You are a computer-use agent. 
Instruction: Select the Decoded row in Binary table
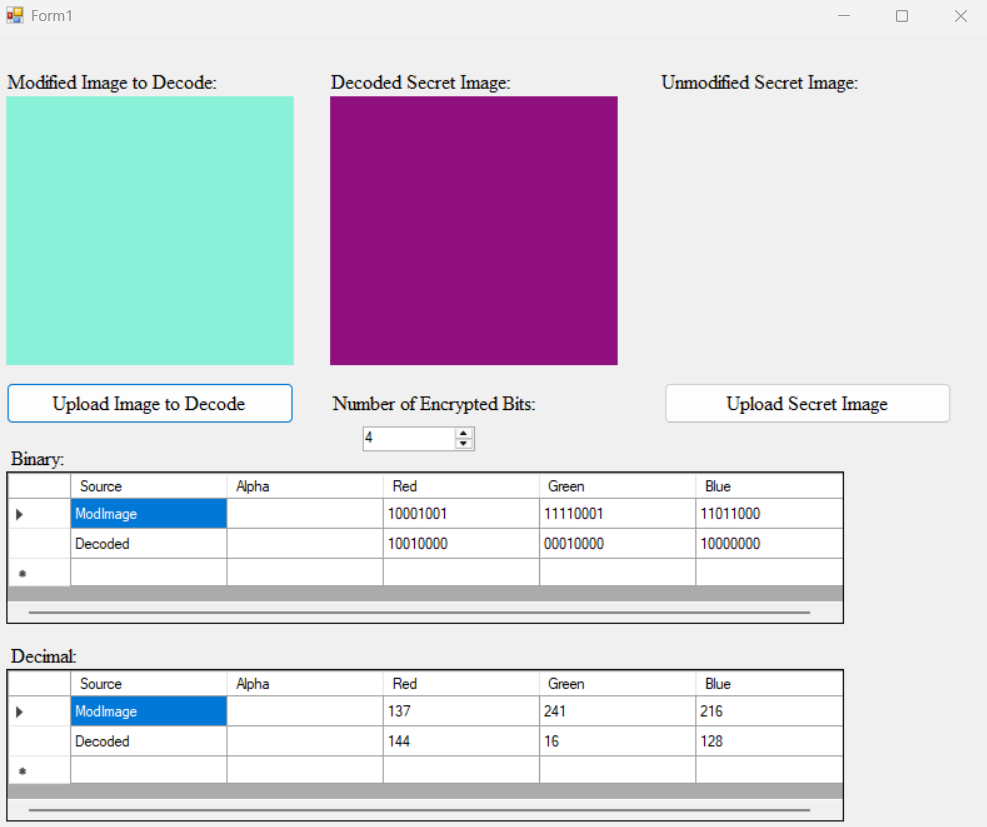[x=149, y=544]
